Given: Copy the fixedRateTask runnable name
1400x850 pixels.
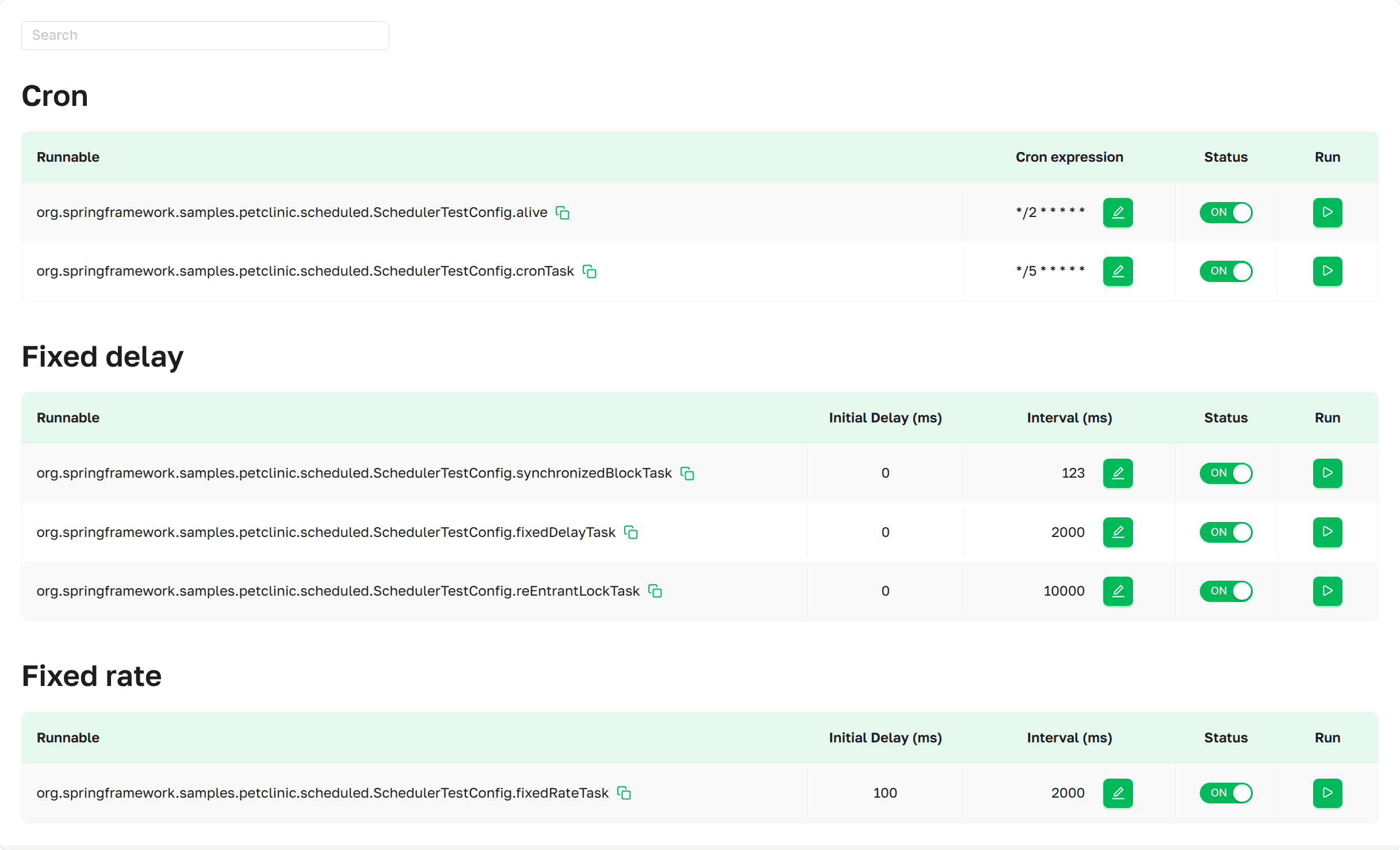Looking at the screenshot, I should point(624,794).
